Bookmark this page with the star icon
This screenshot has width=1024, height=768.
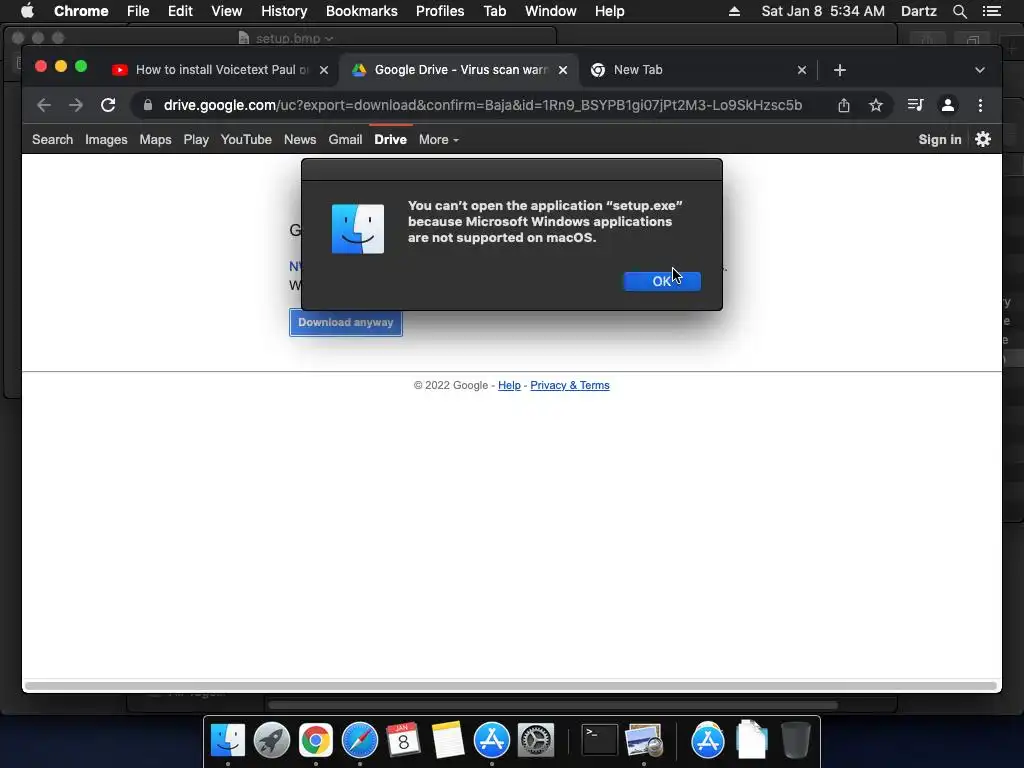pos(876,105)
